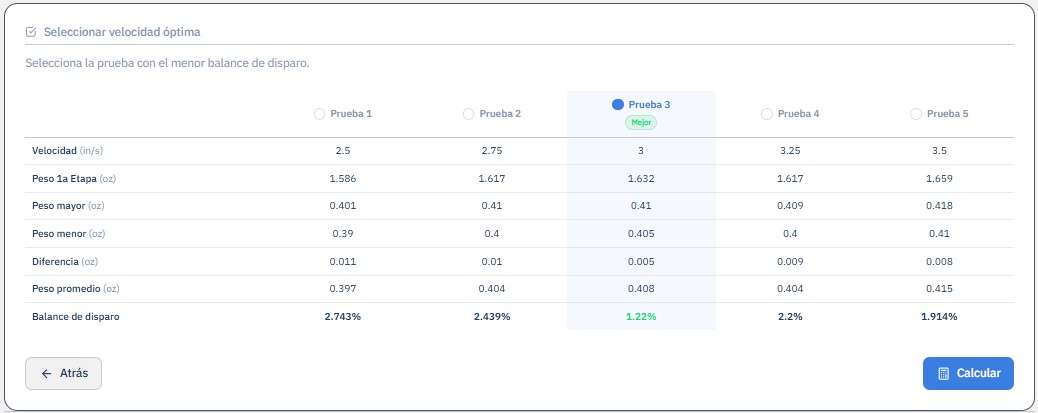Select the Prueba 1 radio button
This screenshot has height=413, width=1038.
(320, 114)
